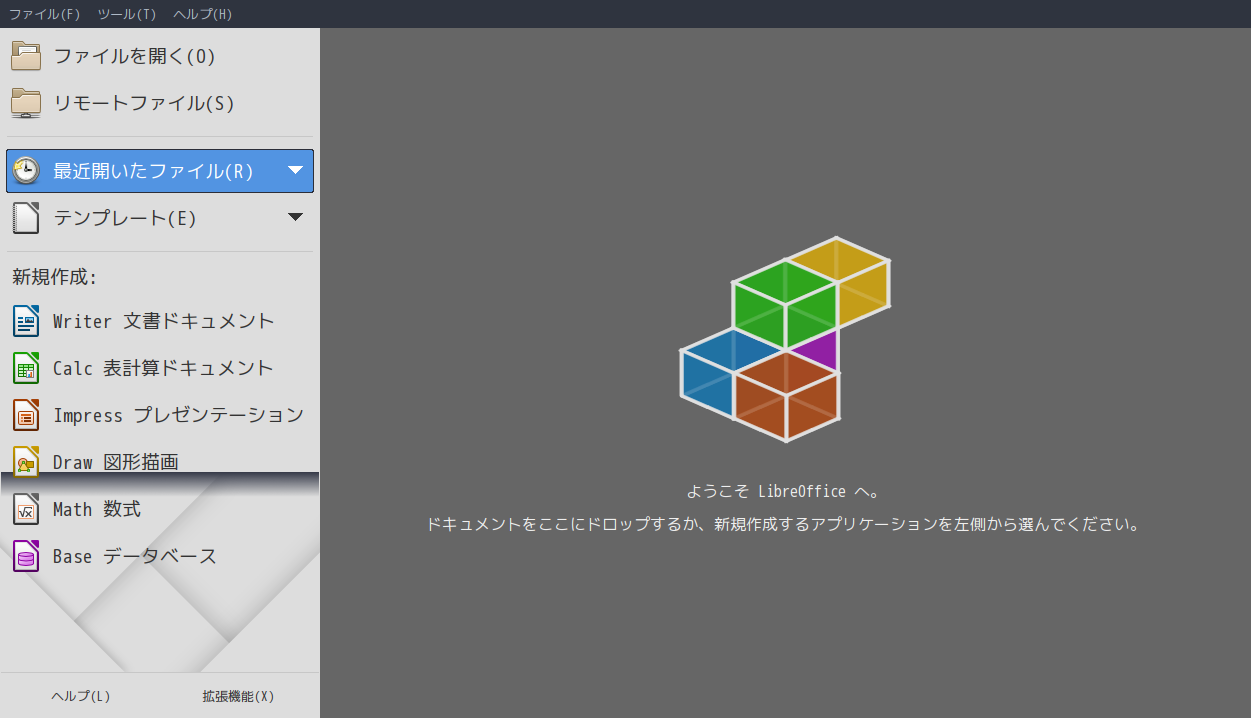Screen dimensions: 1251x718
Task: Click the Base database icon
Action: pos(26,556)
